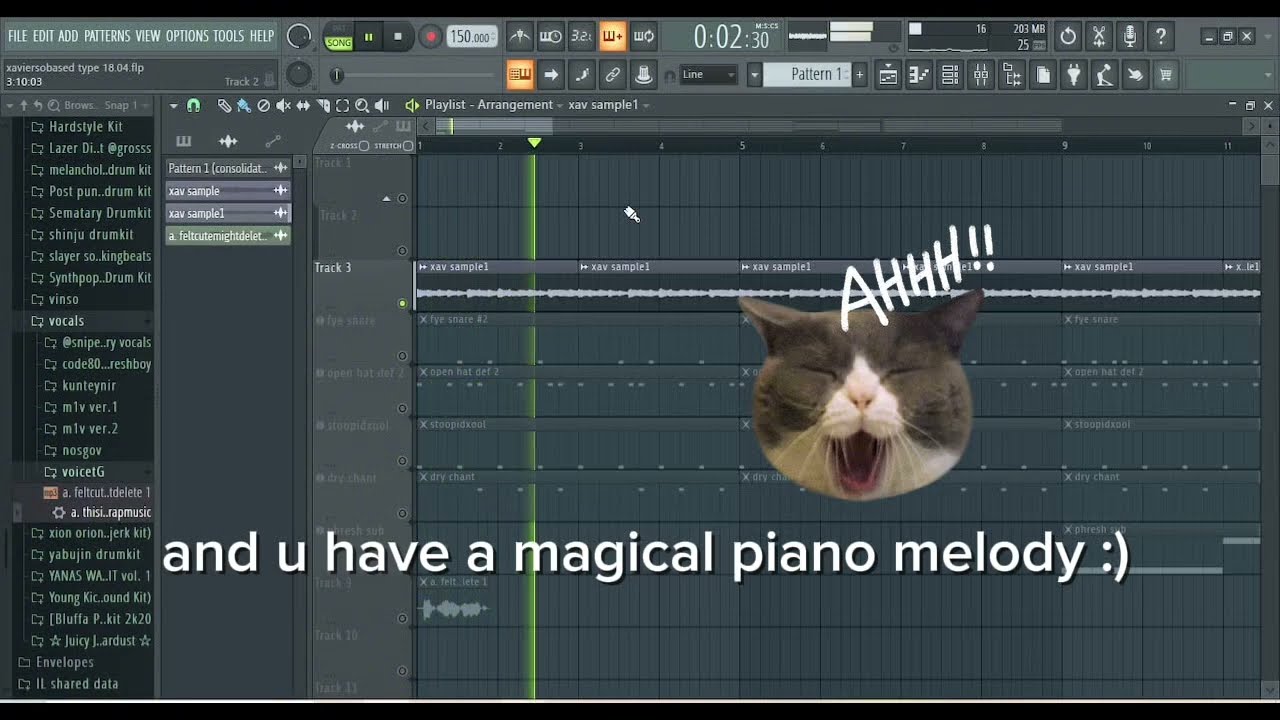Open the Playlist view icon in top toolbar

tap(887, 75)
